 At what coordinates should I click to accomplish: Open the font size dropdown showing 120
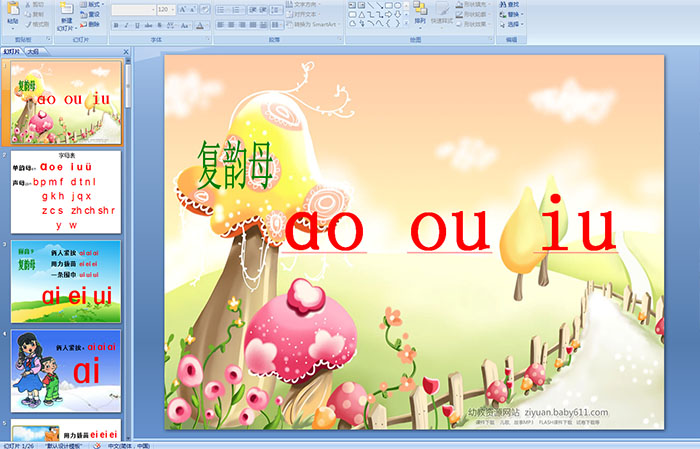click(x=165, y=9)
